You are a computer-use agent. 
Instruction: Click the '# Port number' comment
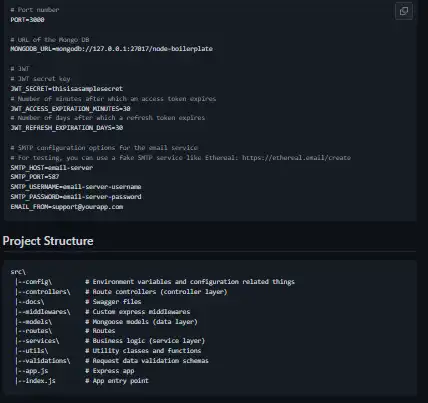35,10
